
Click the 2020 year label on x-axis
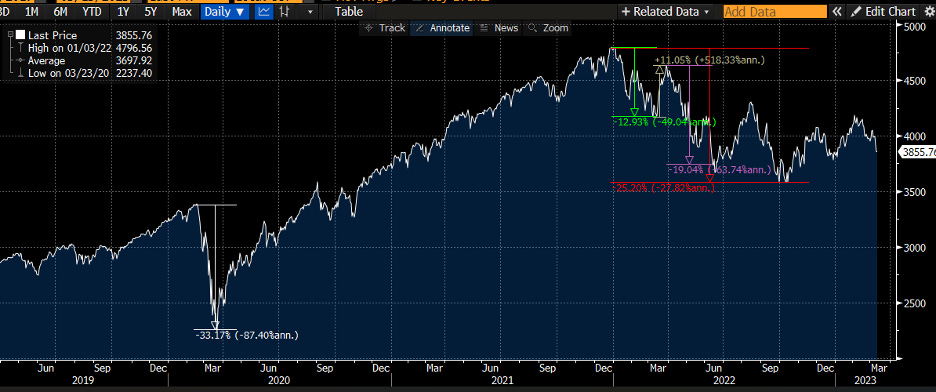[x=279, y=379]
